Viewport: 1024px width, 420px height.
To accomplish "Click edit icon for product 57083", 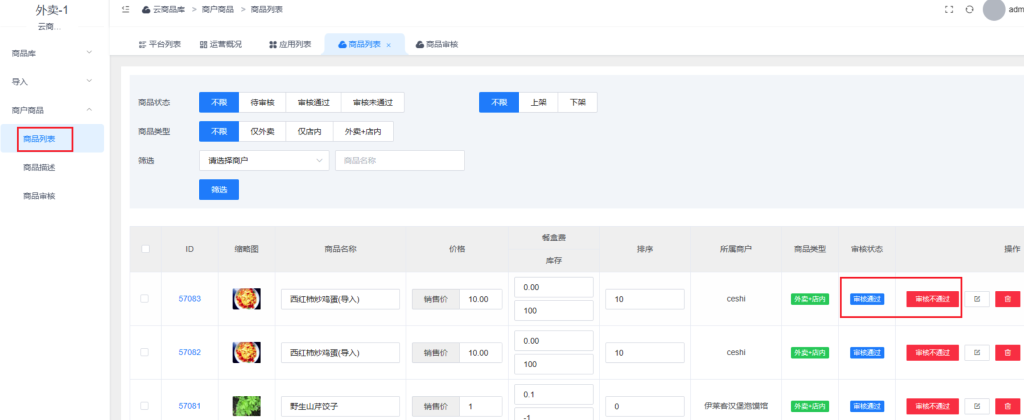I will coord(976,298).
